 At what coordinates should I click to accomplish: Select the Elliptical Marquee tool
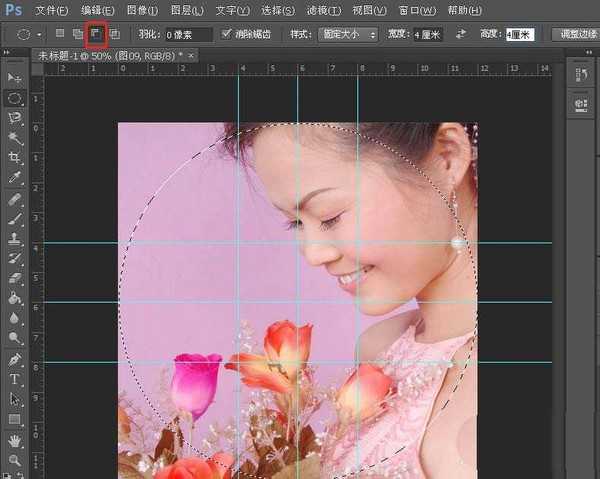15,98
